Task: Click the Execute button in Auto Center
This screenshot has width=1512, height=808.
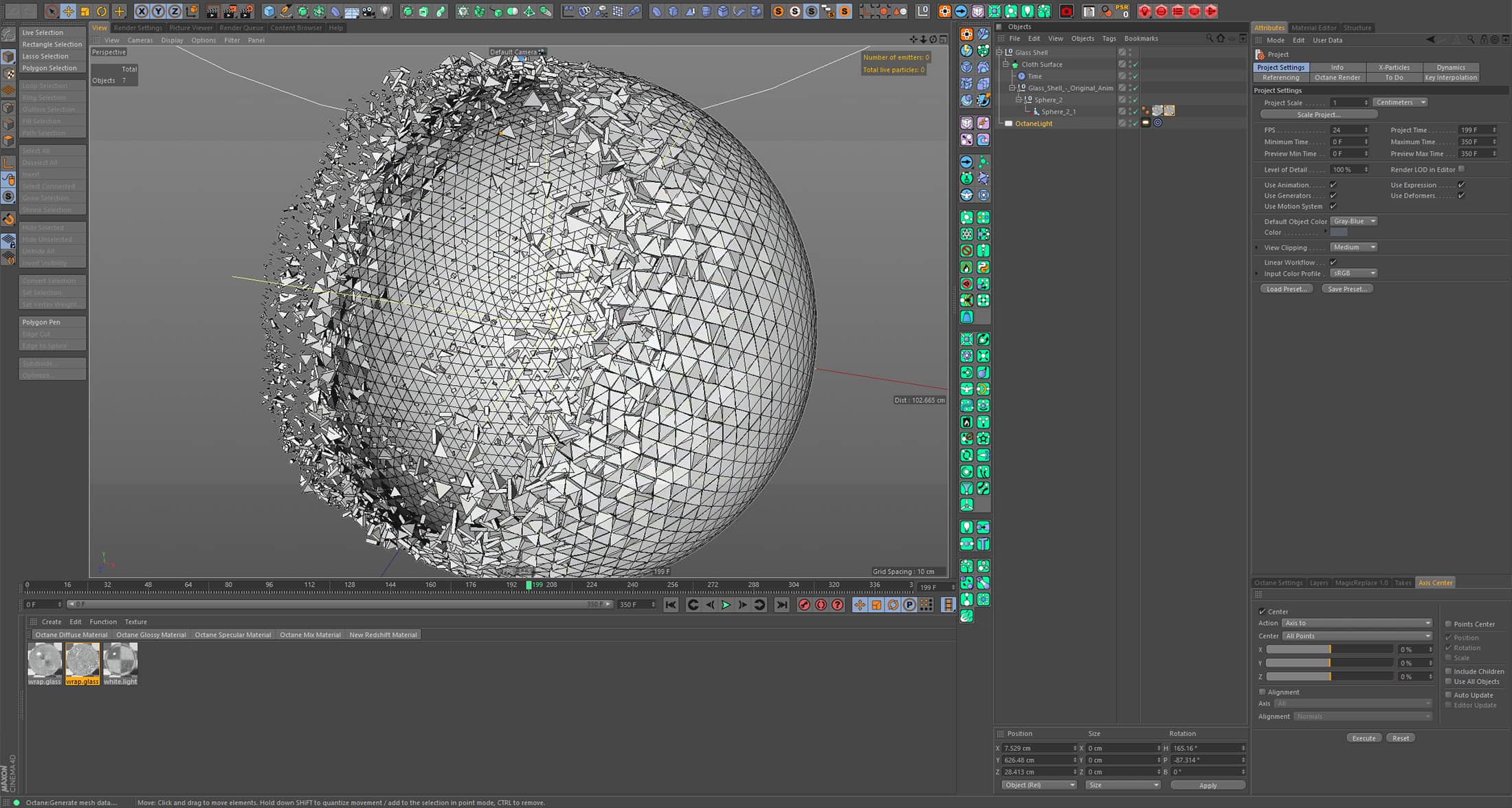Action: tap(1362, 738)
